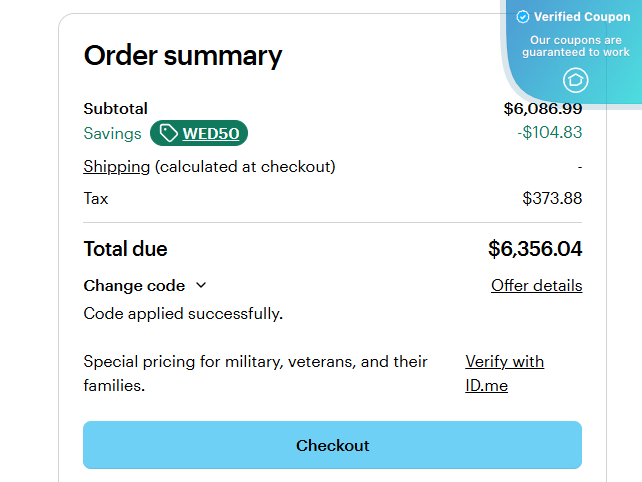
Task: Click the savings amount -$104.83
Action: click(548, 132)
